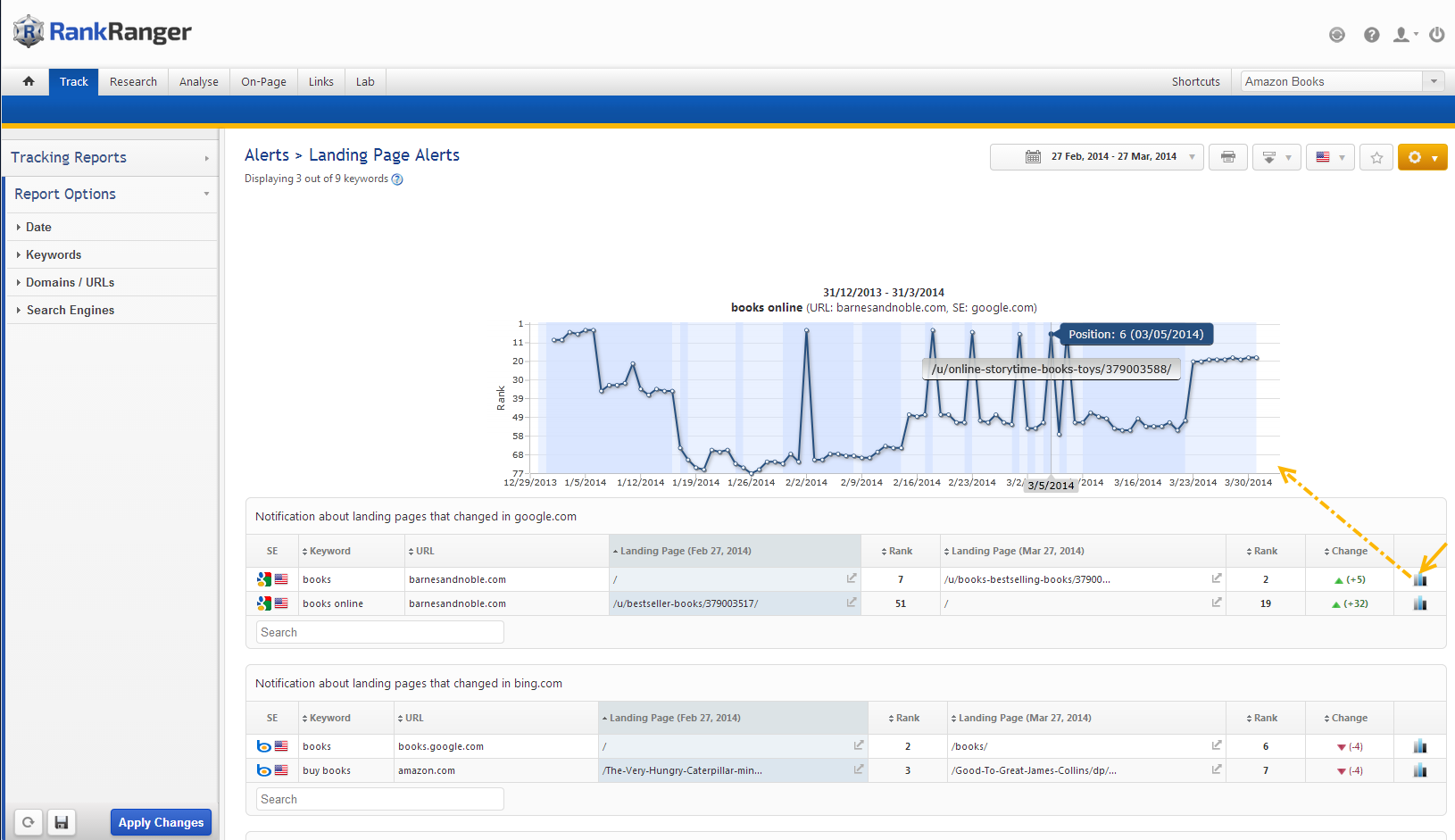Open the orange settings gear dropdown

click(x=1422, y=157)
